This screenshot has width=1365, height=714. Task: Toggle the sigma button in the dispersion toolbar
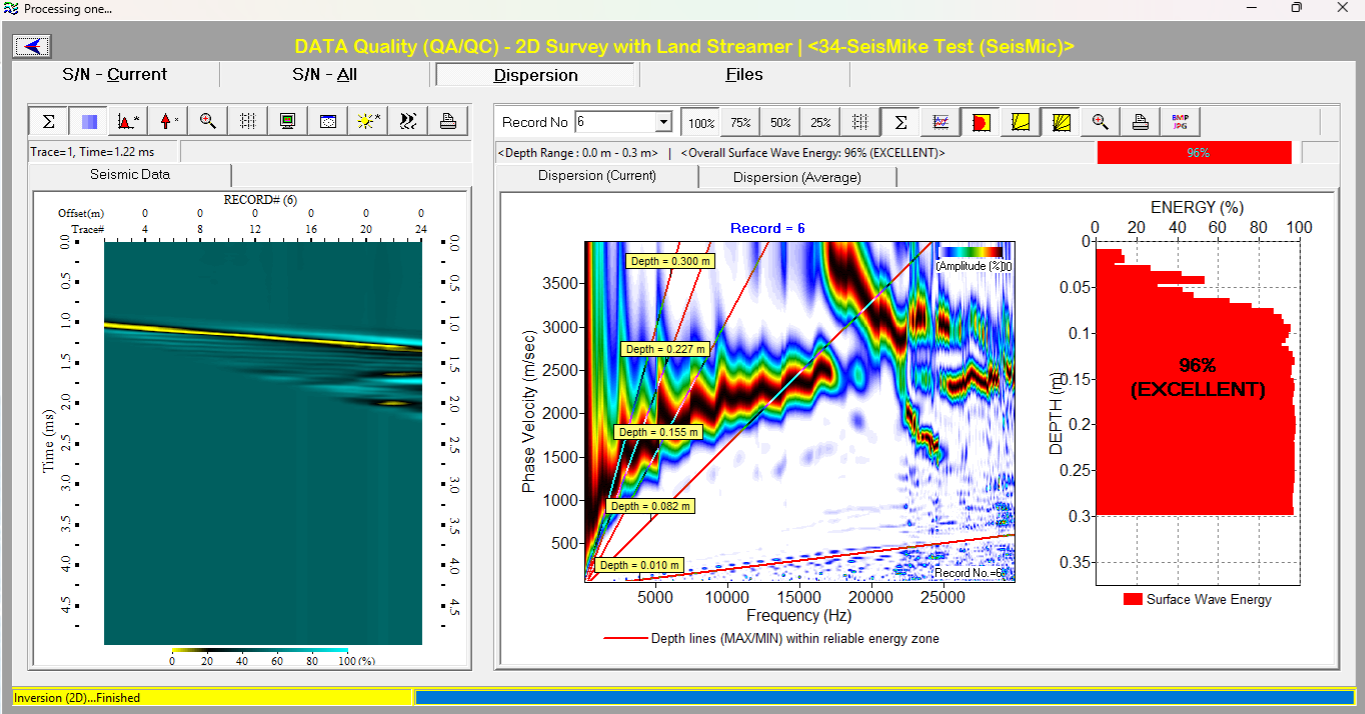(x=900, y=122)
